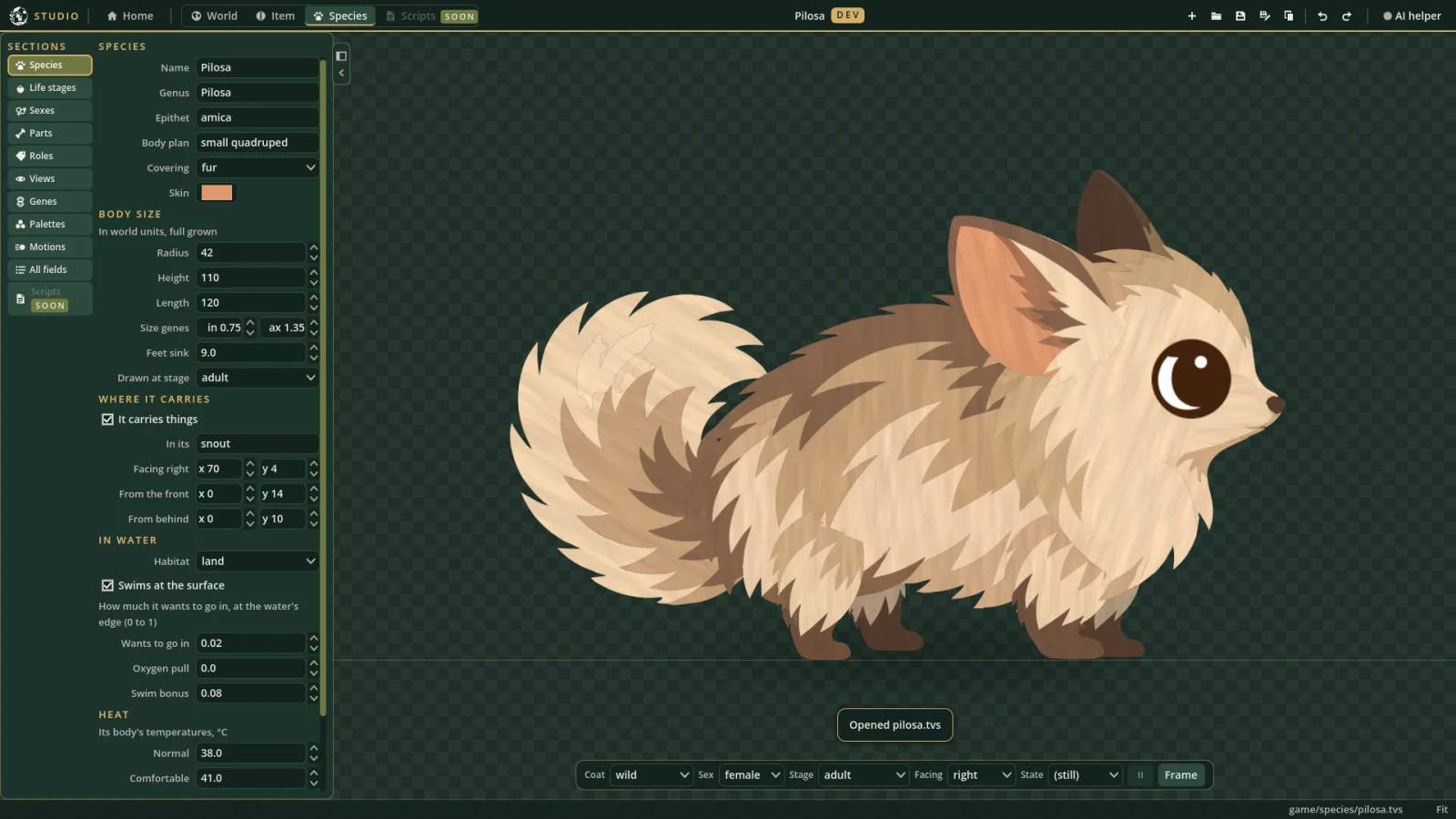Viewport: 1456px width, 819px height.
Task: Open the Motions section
Action: pyautogui.click(x=50, y=247)
